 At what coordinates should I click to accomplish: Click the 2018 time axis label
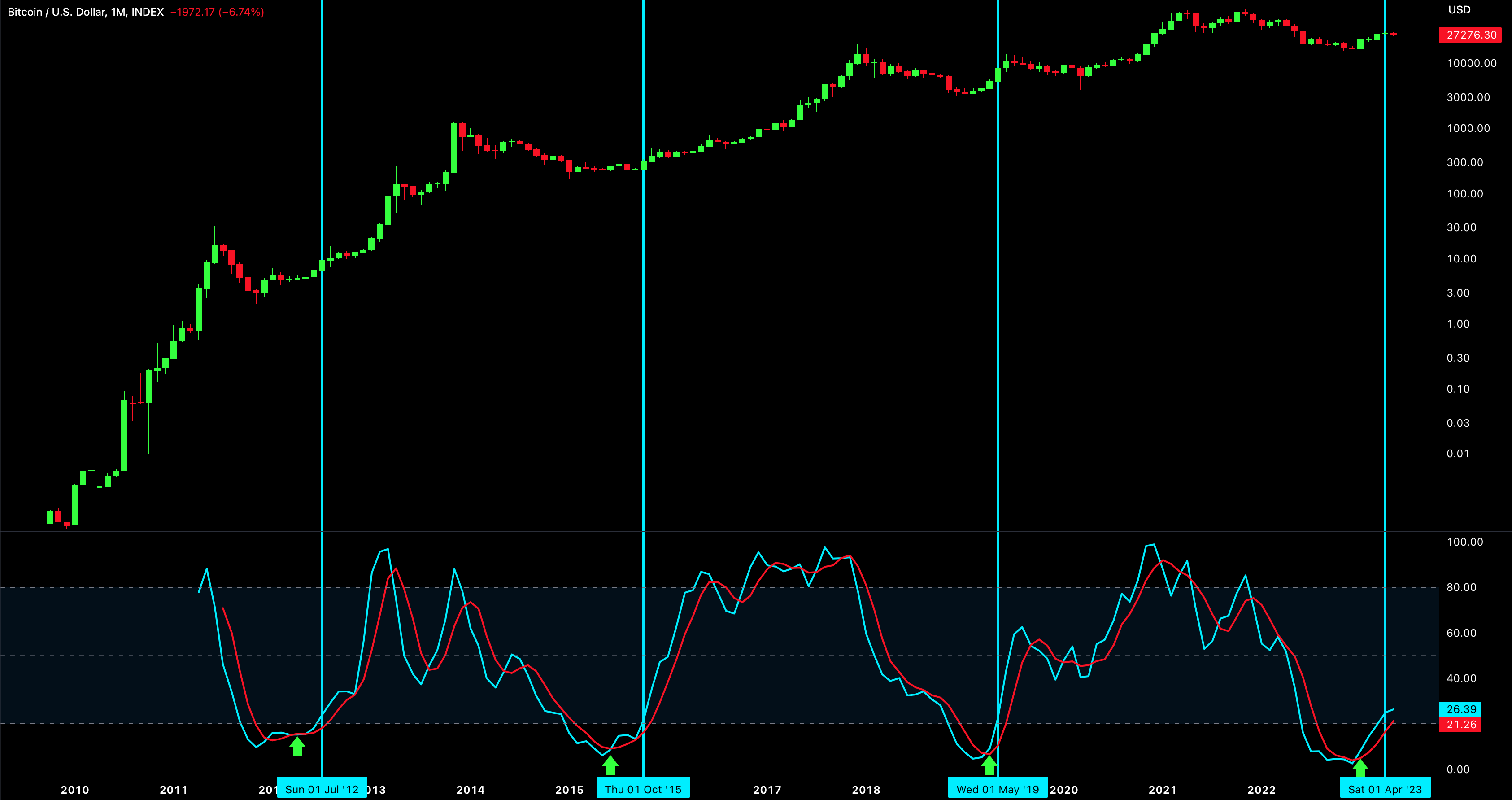click(x=867, y=790)
